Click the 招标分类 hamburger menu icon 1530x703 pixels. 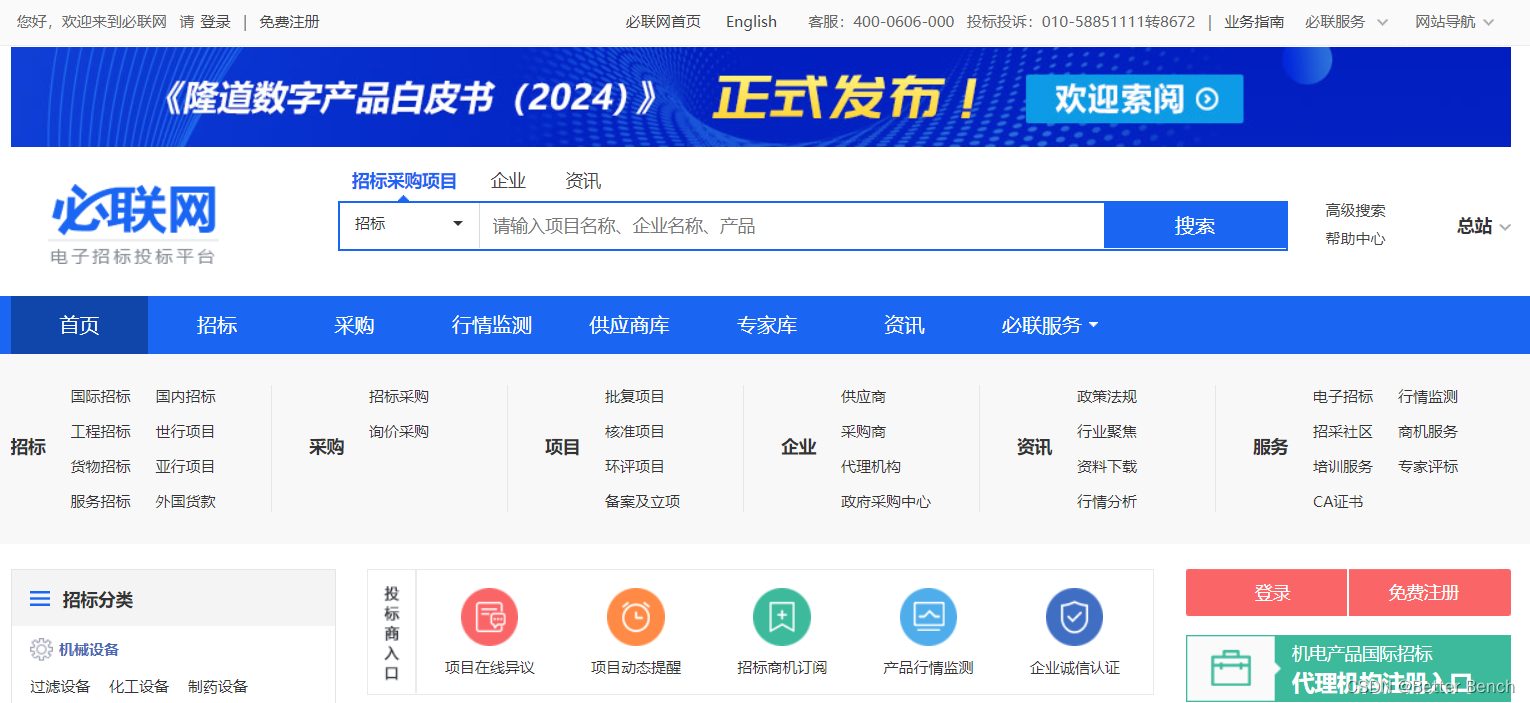(40, 599)
